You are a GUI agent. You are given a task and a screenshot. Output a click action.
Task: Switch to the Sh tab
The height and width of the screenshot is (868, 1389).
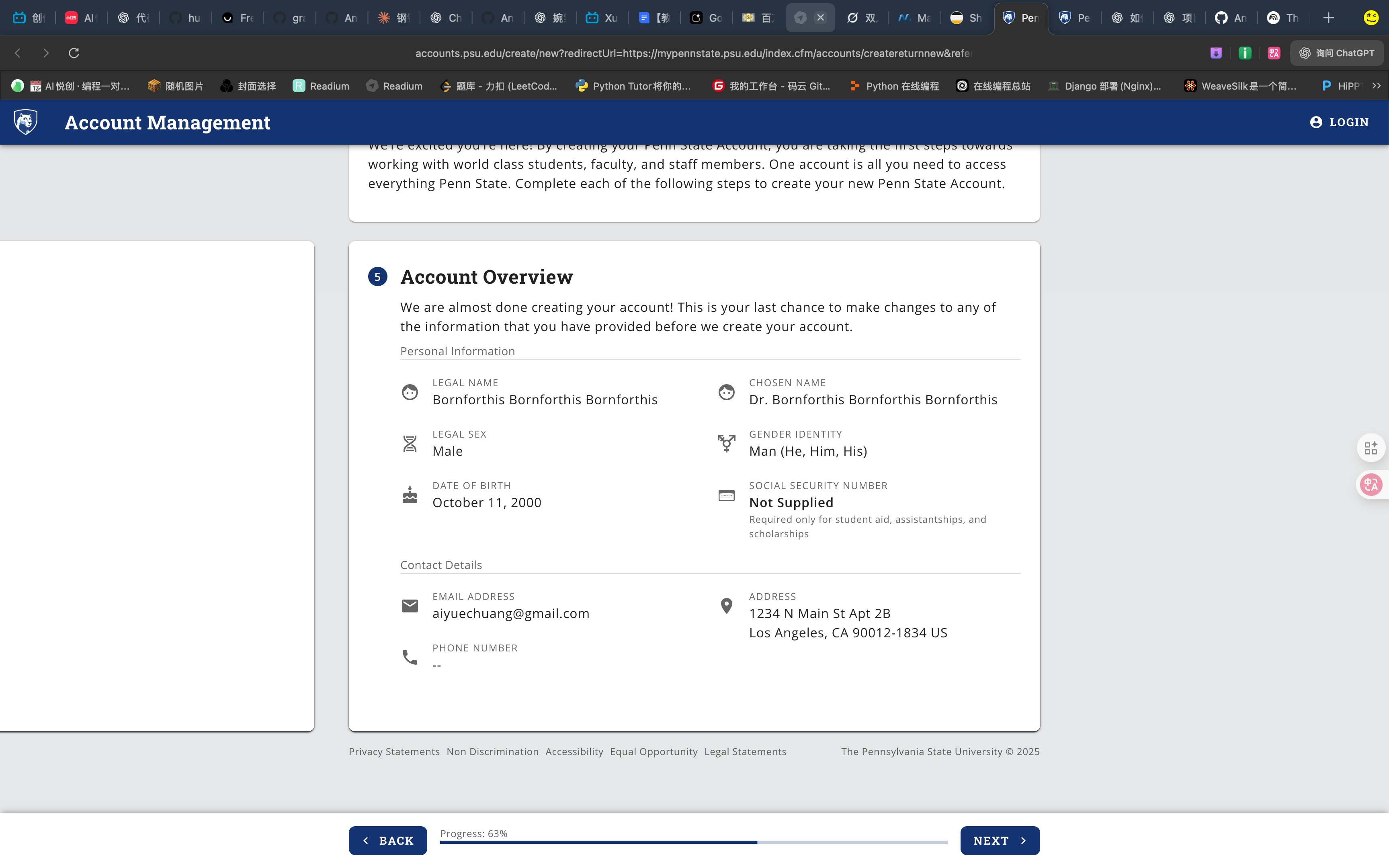coord(967,18)
